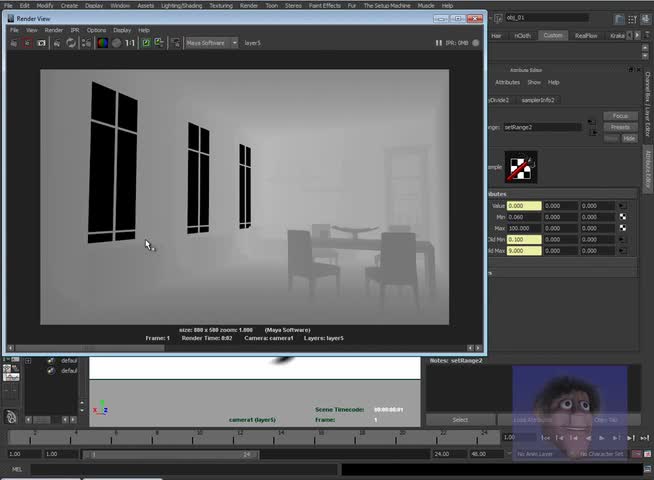This screenshot has width=654, height=480.
Task: Click the map button beside the Value row
Action: [622, 206]
